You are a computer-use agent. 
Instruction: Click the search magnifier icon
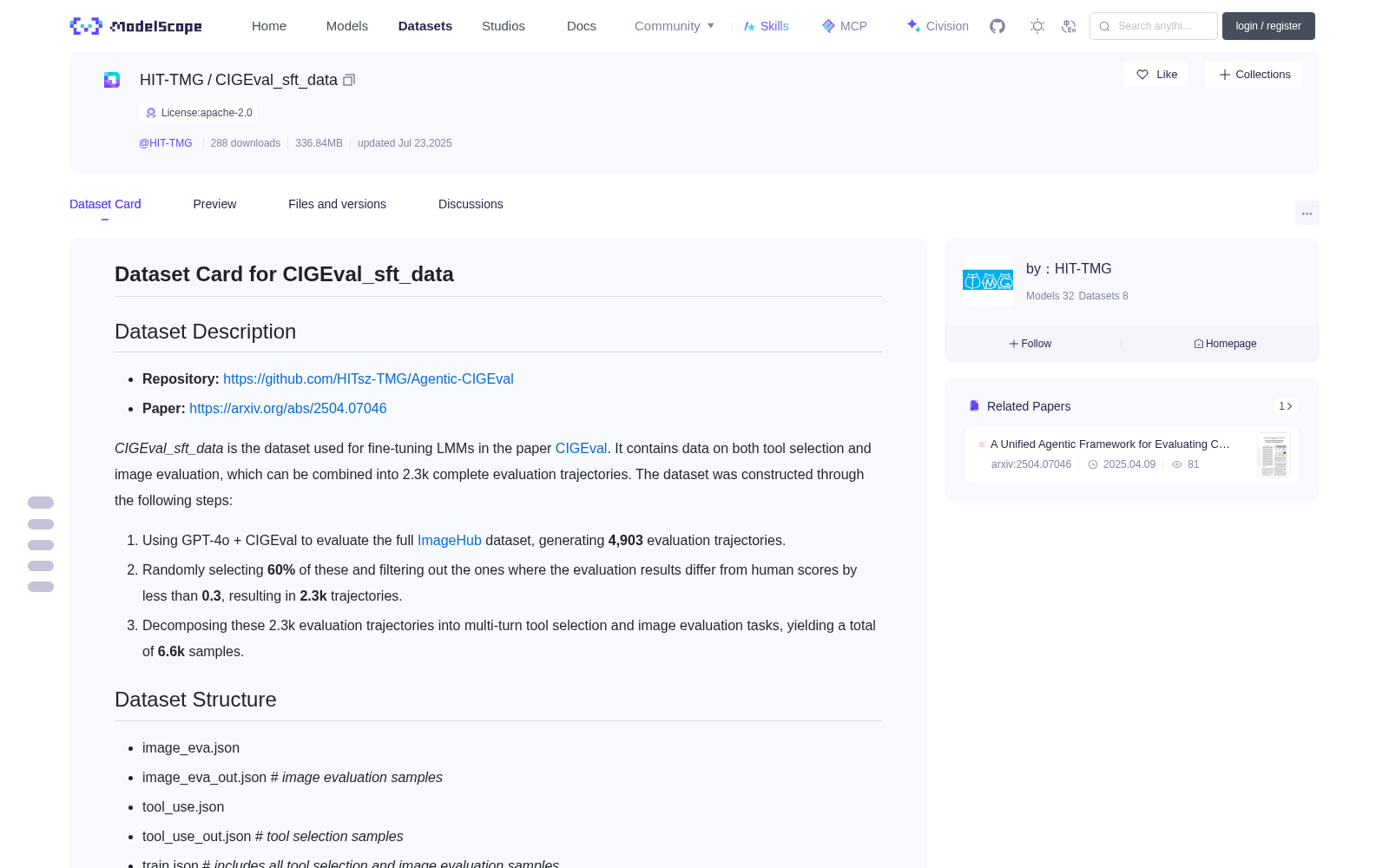pyautogui.click(x=1104, y=26)
